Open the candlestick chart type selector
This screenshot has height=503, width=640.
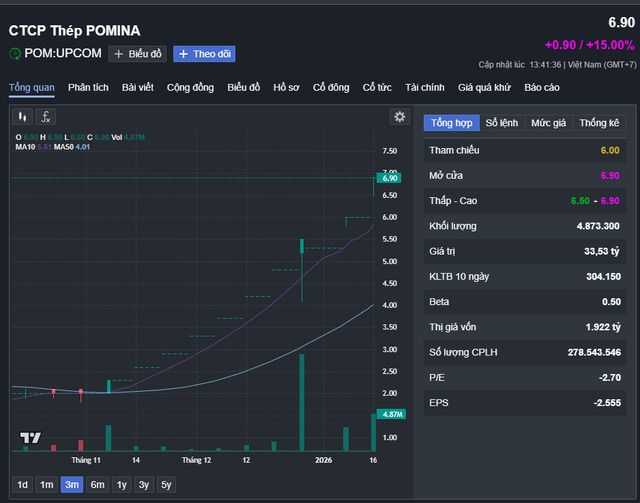tap(22, 117)
